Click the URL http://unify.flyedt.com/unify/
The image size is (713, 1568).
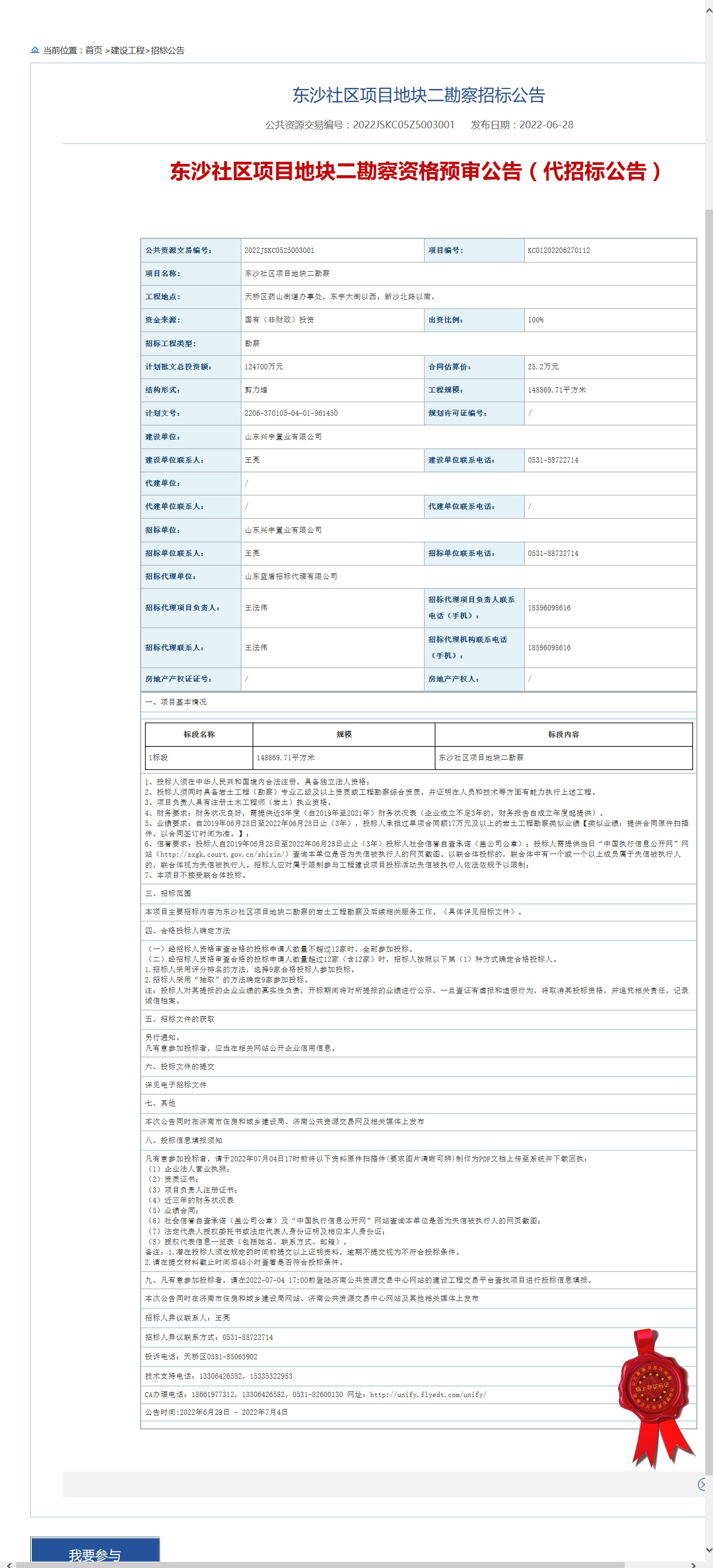(428, 1394)
